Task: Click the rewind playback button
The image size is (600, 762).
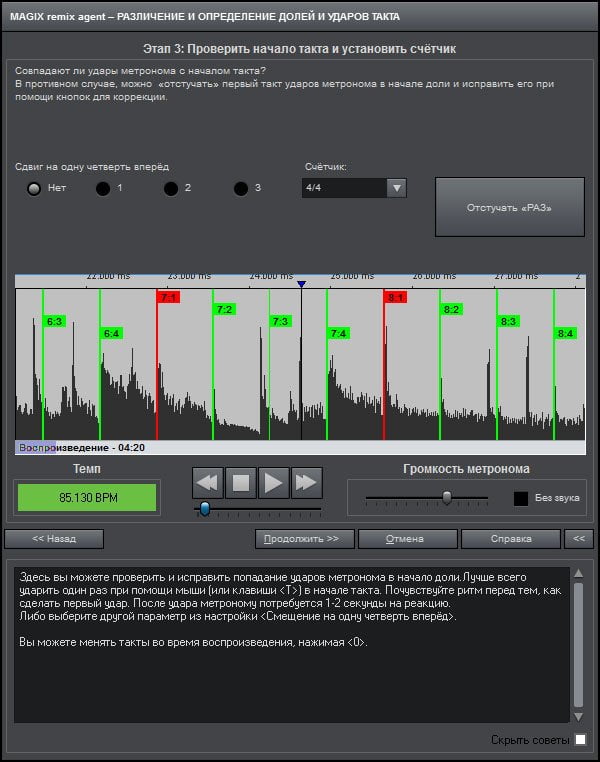Action: (x=208, y=483)
